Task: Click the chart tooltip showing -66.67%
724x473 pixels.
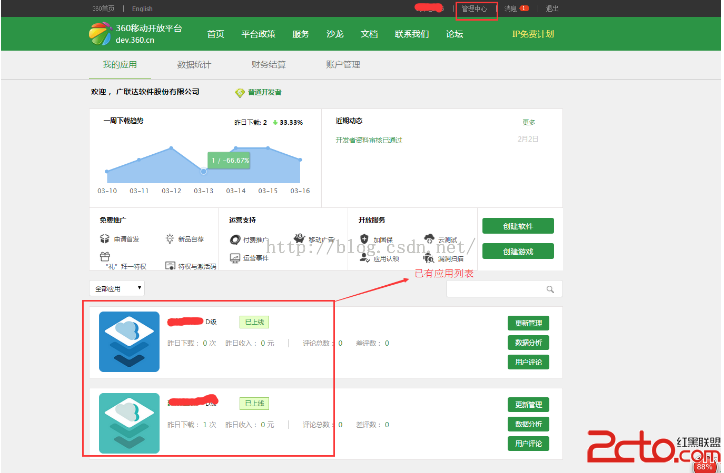Action: pyautogui.click(x=229, y=161)
